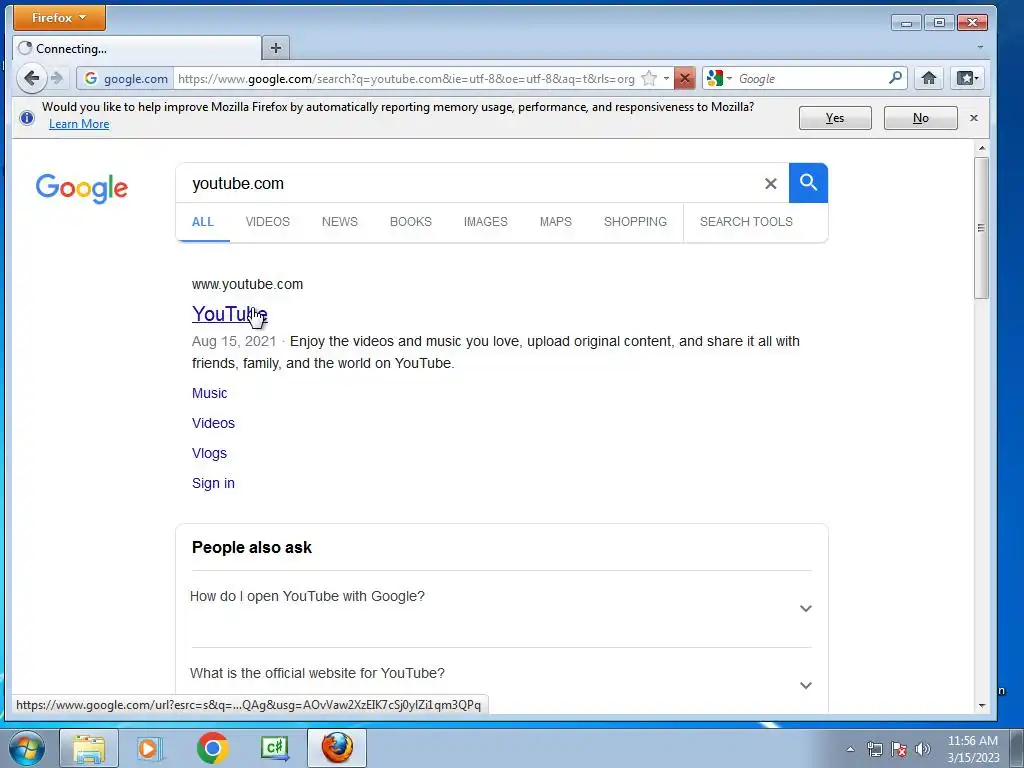This screenshot has height=768, width=1024.
Task: Switch to the NEWS tab
Action: [x=340, y=222]
